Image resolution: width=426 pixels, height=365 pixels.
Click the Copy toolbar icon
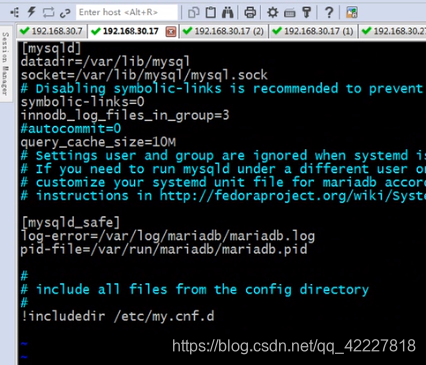(193, 13)
